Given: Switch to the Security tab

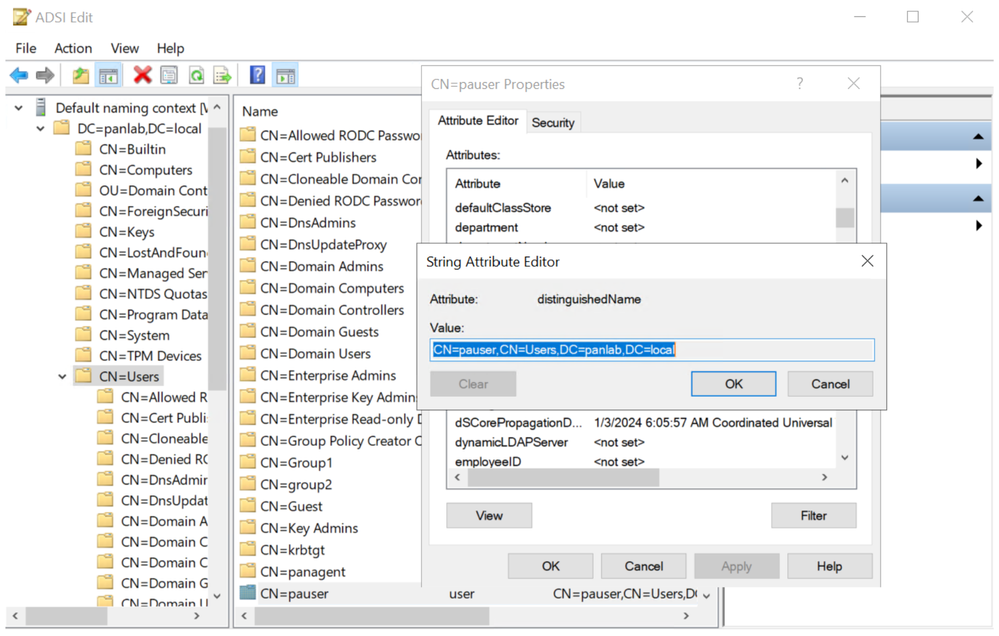Looking at the screenshot, I should click(x=553, y=123).
